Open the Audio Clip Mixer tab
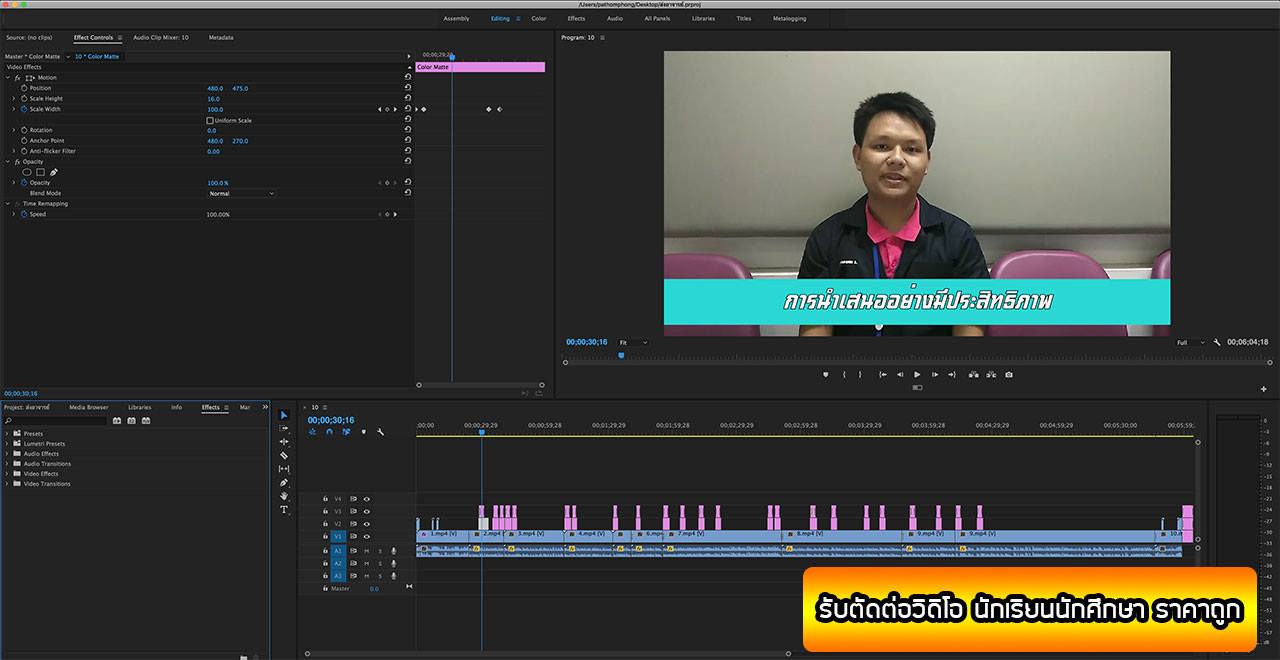The image size is (1280, 660). pos(160,38)
